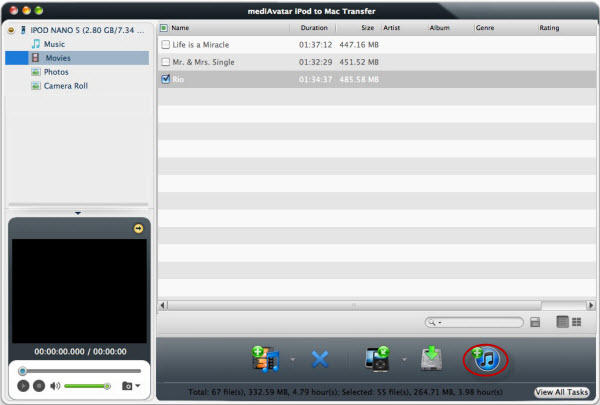This screenshot has width=600, height=405.
Task: Open dropdown arrow beside add files icon
Action: coord(293,359)
